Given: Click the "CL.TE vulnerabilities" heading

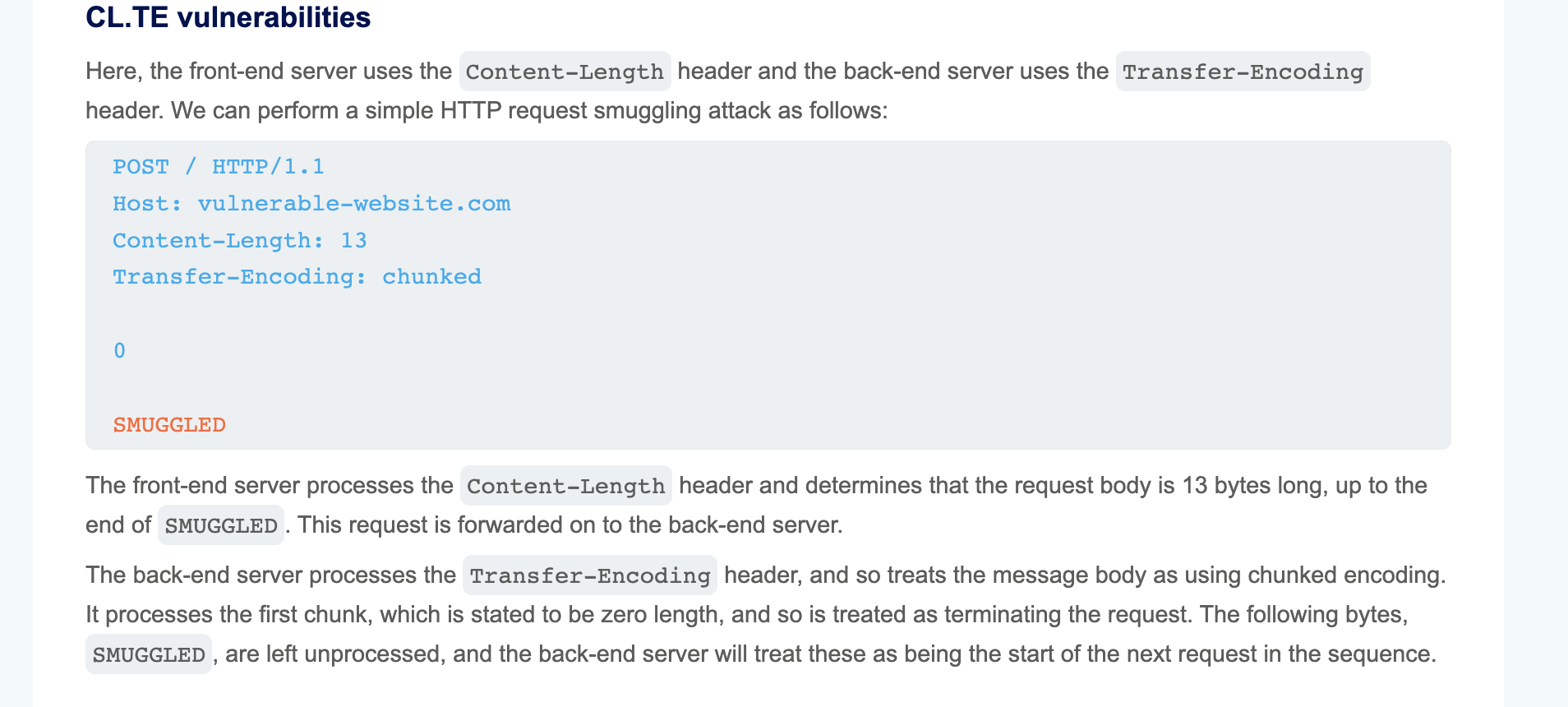Looking at the screenshot, I should coord(228,17).
